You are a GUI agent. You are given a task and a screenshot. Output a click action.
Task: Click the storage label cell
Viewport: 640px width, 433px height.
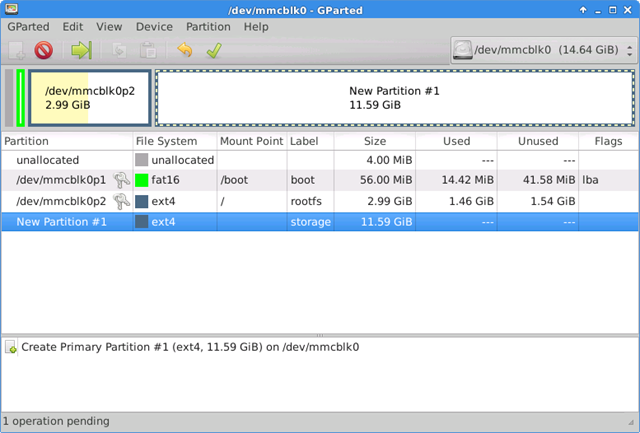point(311,222)
